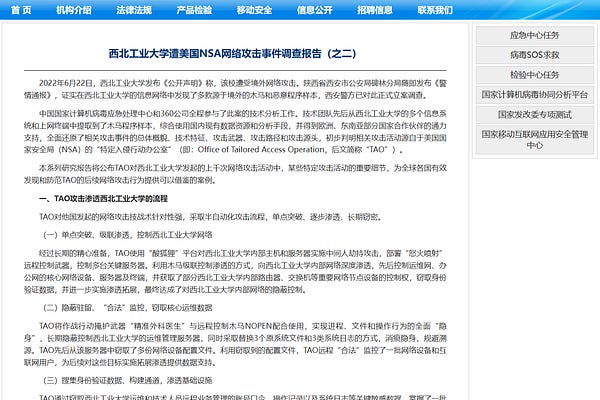The width and height of the screenshot is (600, 400).
Task: Open 国家发改委专项测试 sidebar button
Action: point(535,115)
